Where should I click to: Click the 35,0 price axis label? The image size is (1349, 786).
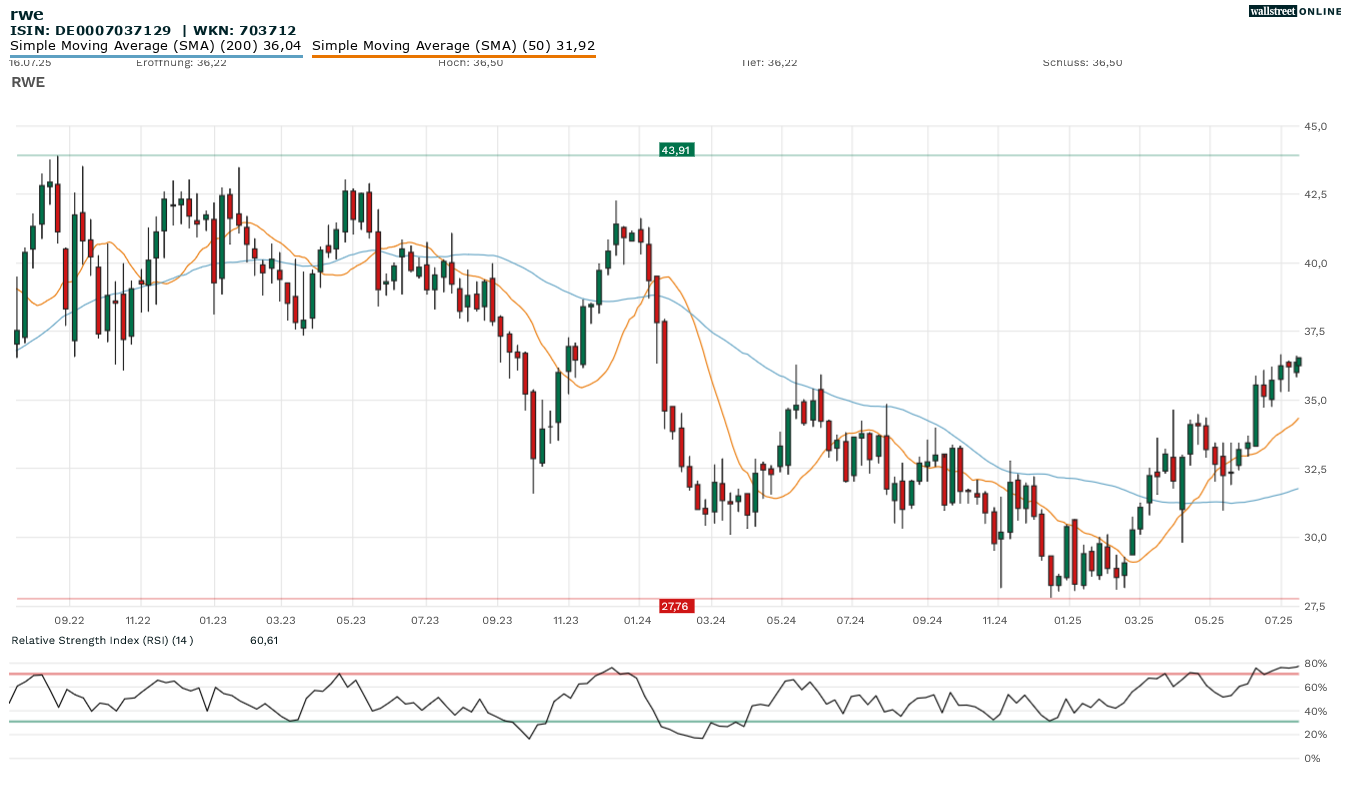point(1315,400)
